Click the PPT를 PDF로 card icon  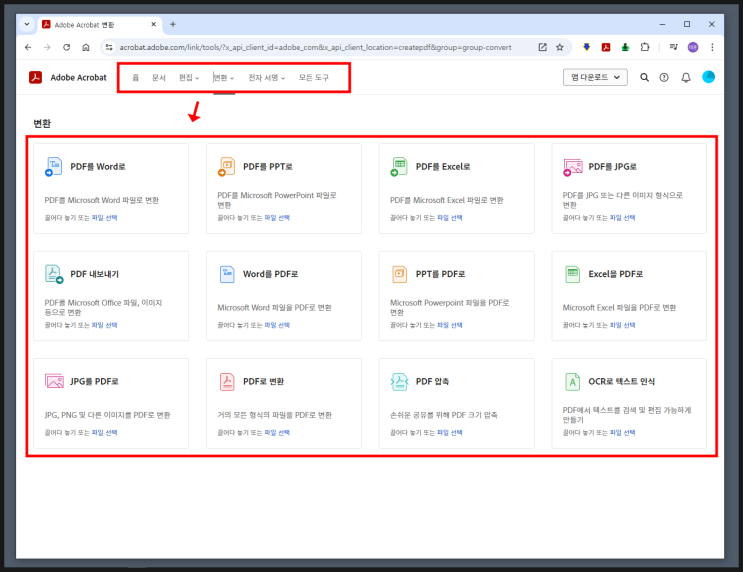point(399,274)
